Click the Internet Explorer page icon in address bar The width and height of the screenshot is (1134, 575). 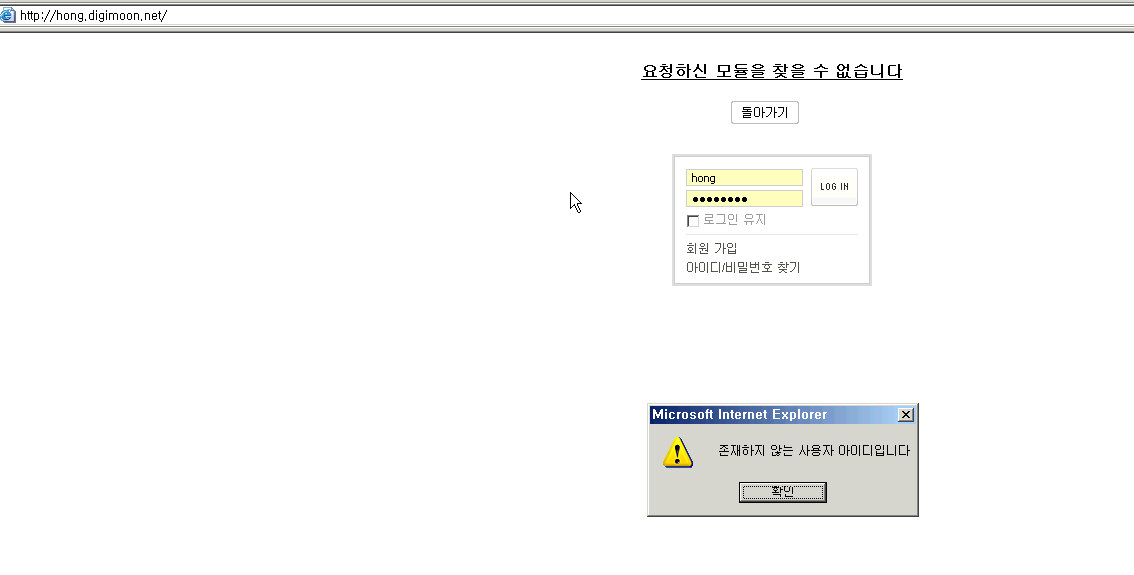pyautogui.click(x=7, y=15)
